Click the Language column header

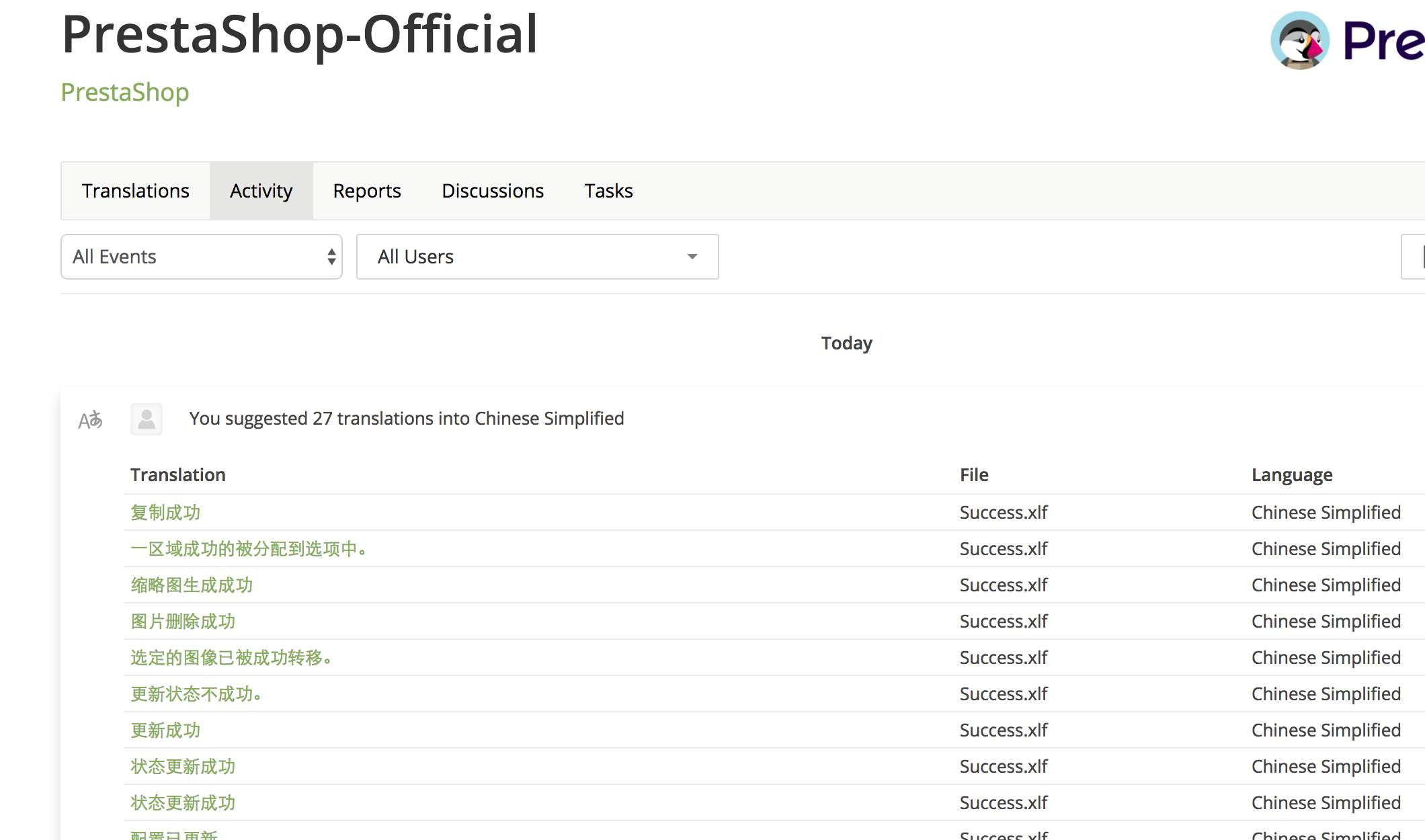(1292, 475)
